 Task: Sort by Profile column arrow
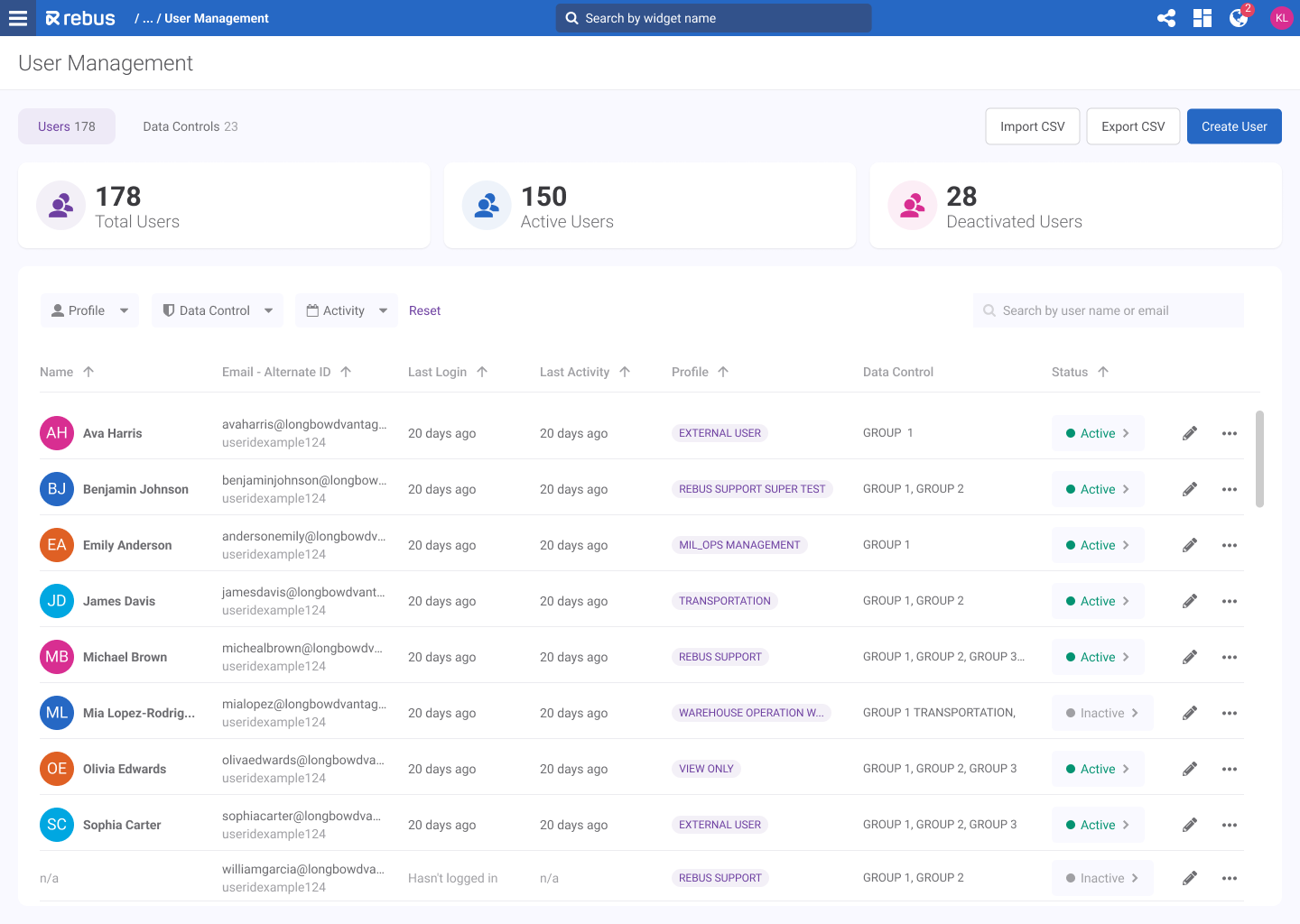[x=723, y=372]
